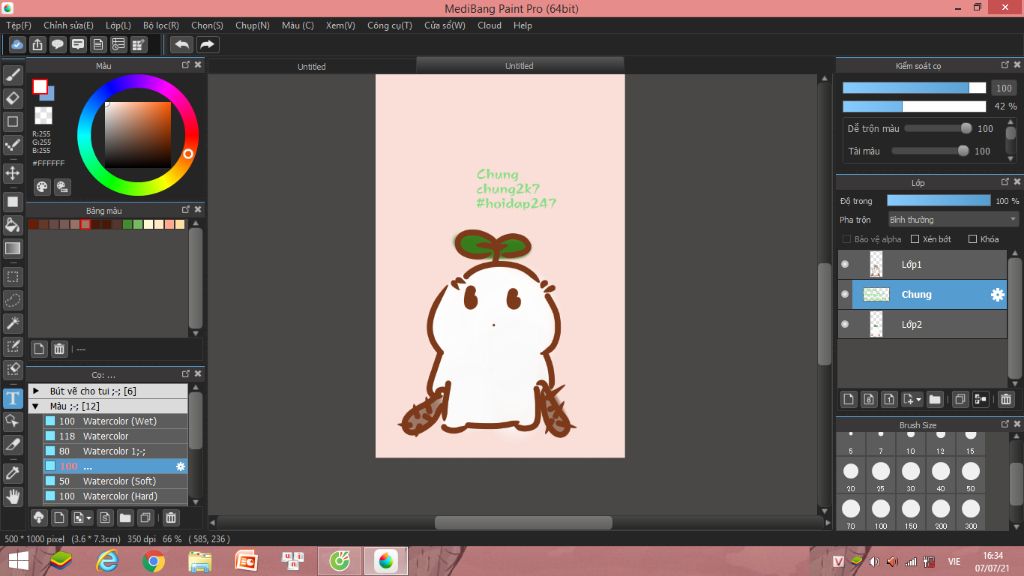This screenshot has height=576, width=1024.
Task: Choose brush size preset 100
Action: (x=881, y=511)
